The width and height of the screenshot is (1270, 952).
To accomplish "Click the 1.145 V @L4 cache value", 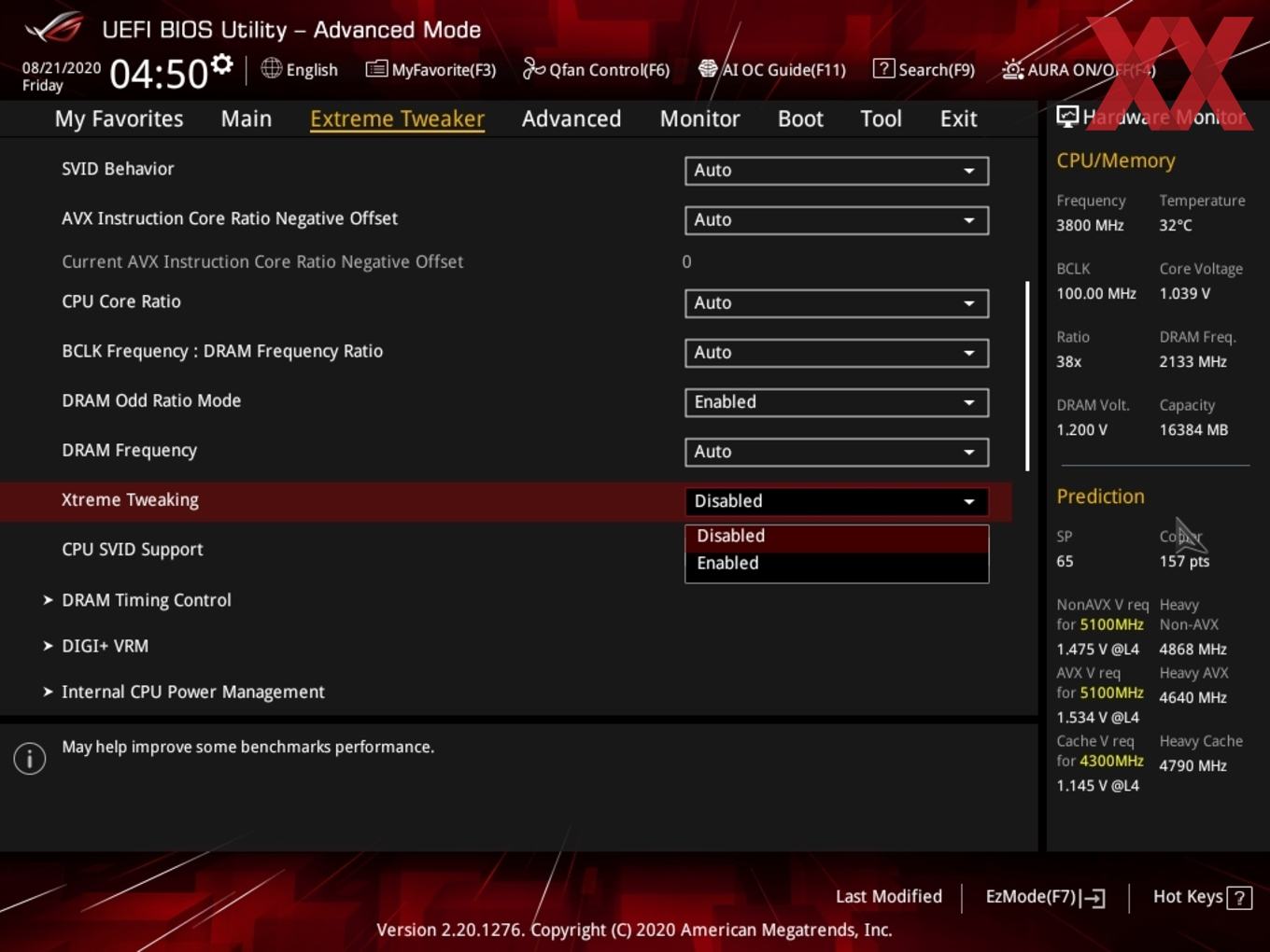I will coord(1097,786).
